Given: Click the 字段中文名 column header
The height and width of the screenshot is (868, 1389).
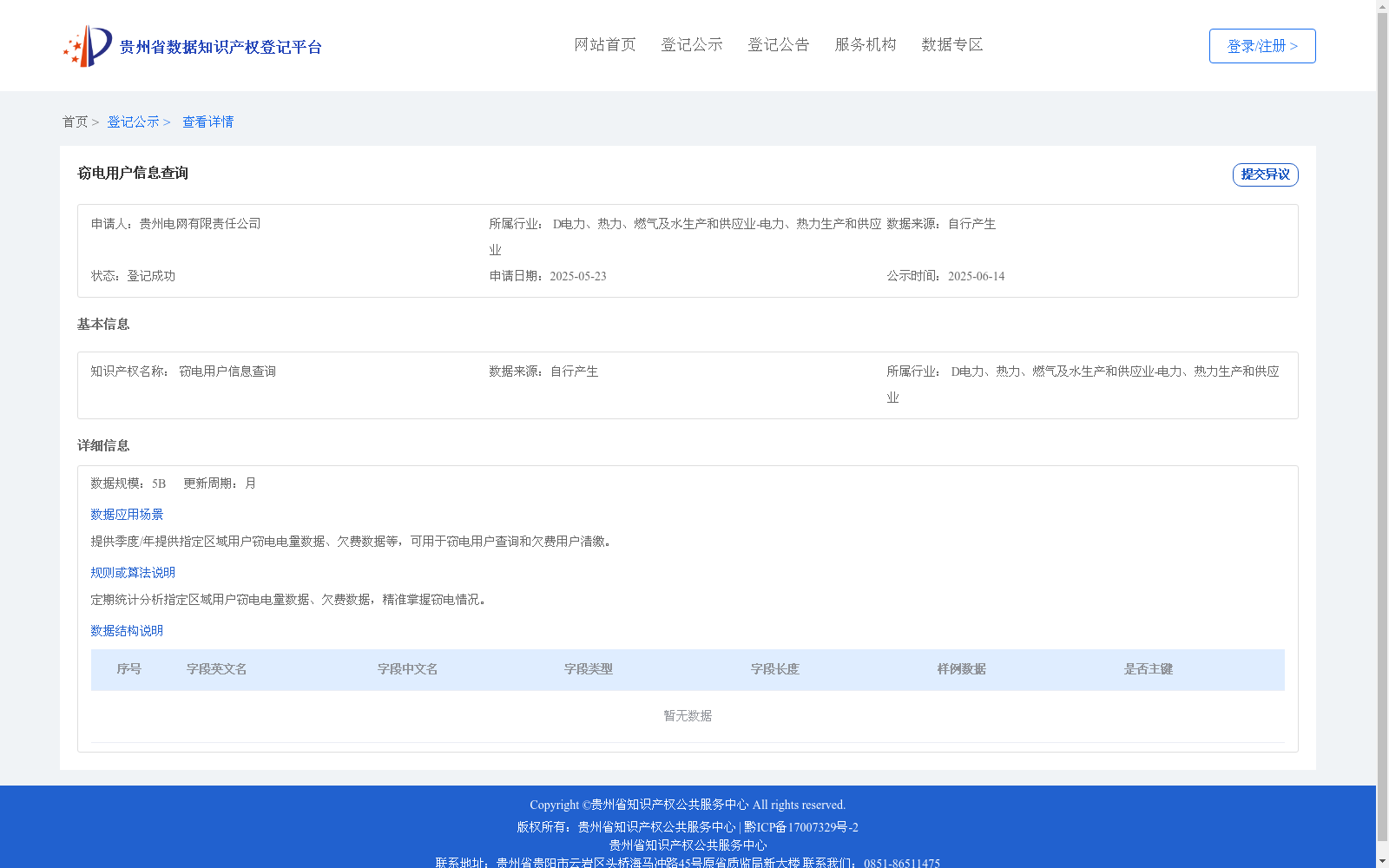Looking at the screenshot, I should click(408, 669).
